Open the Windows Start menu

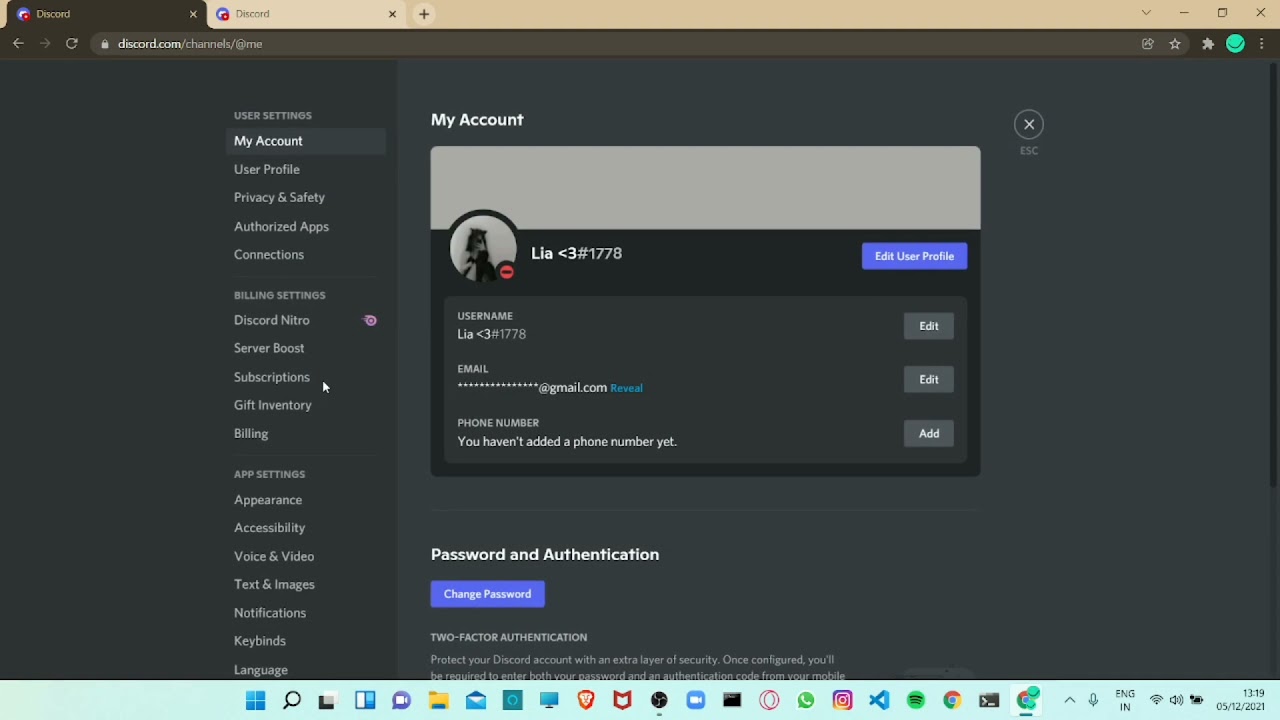255,701
